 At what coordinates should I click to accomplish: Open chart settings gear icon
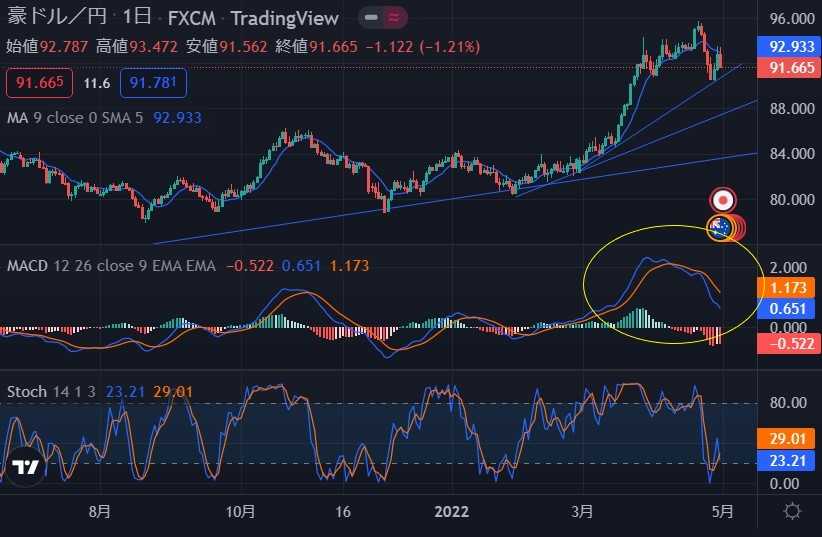point(792,511)
